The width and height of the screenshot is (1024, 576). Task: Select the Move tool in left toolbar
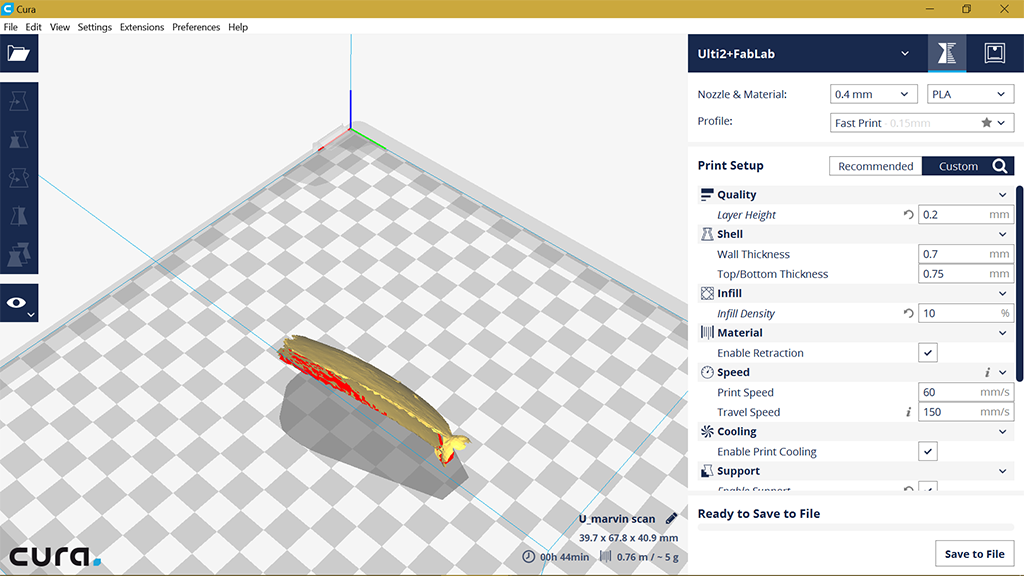tap(18, 101)
